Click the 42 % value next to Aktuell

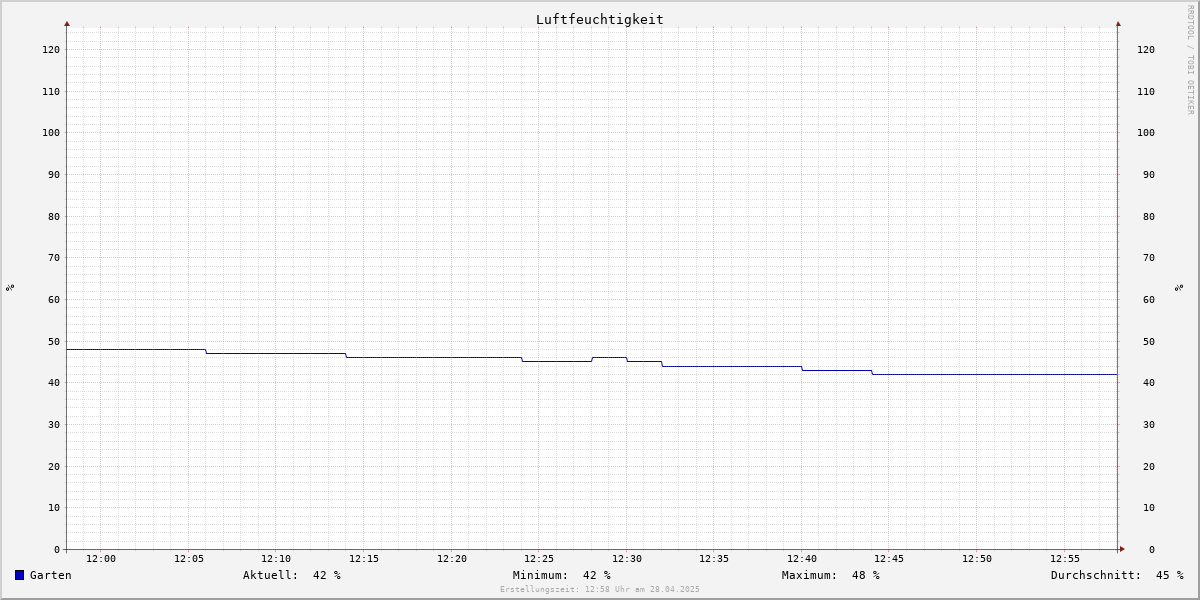327,575
